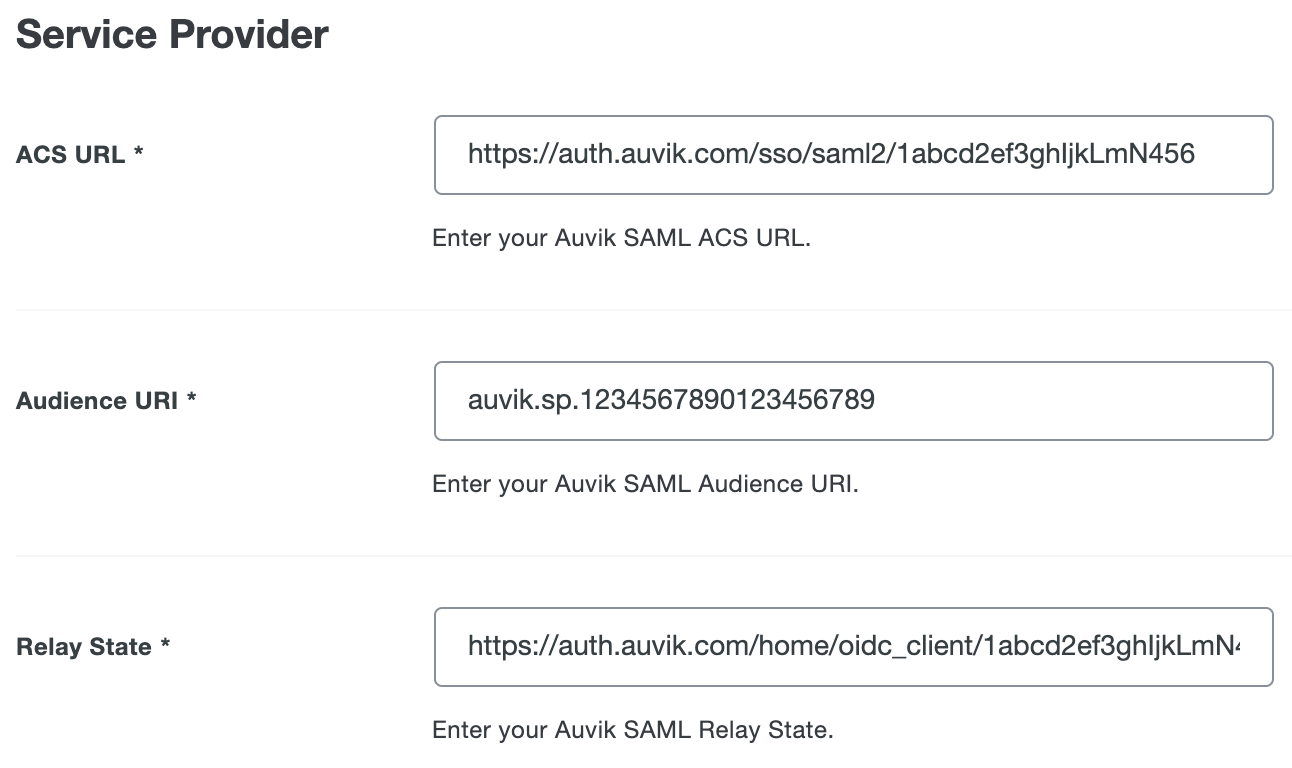The image size is (1292, 768).
Task: Click the divider below the ACS URL section
Action: point(646,308)
